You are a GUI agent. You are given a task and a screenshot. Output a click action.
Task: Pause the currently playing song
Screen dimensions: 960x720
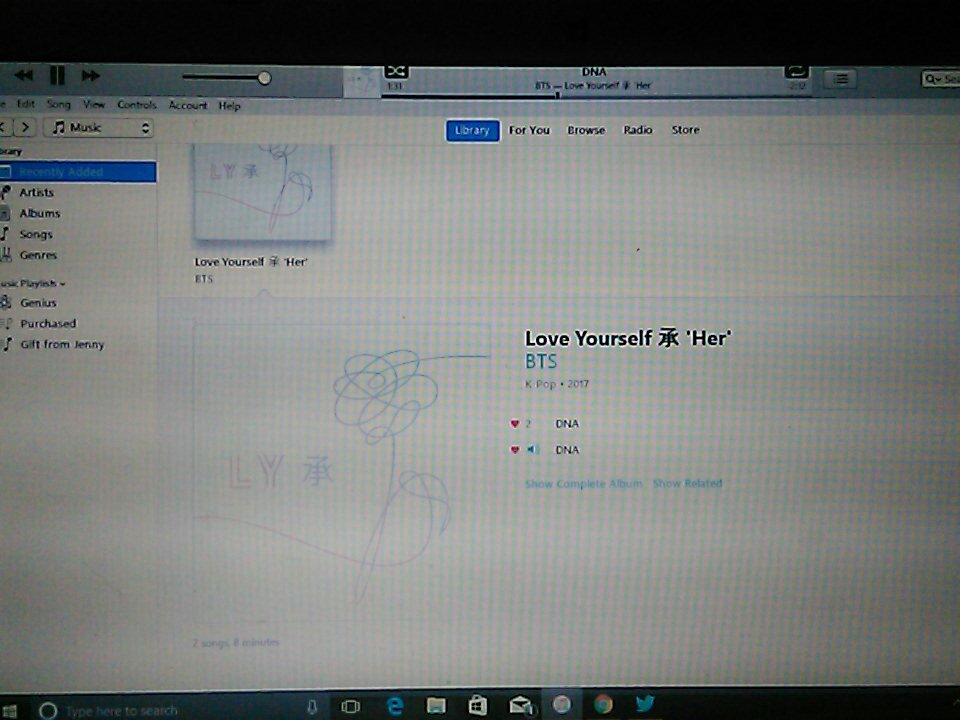click(57, 75)
